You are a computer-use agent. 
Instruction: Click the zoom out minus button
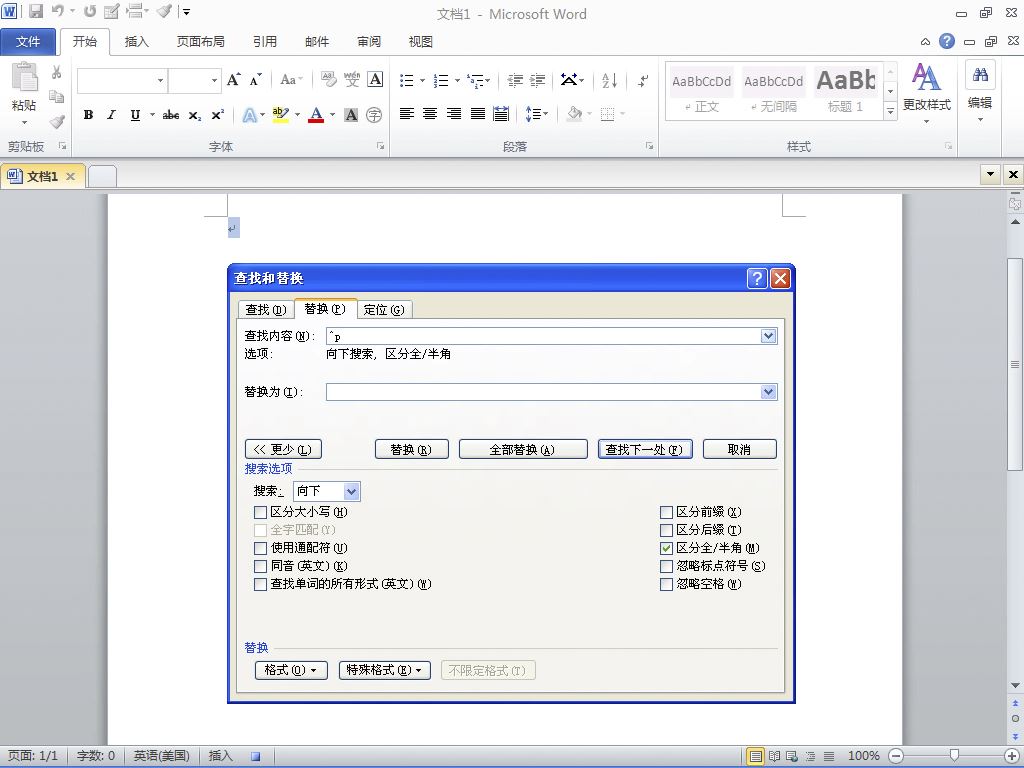pos(896,756)
